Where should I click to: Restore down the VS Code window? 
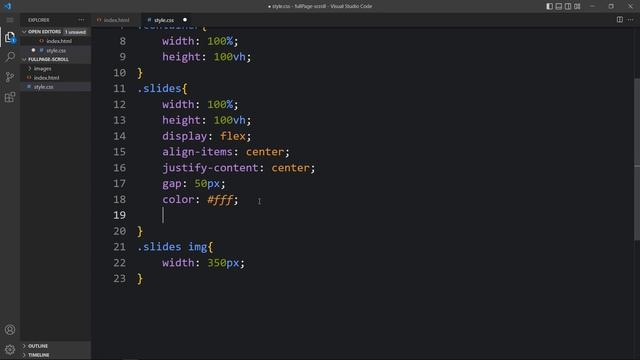(611, 6)
